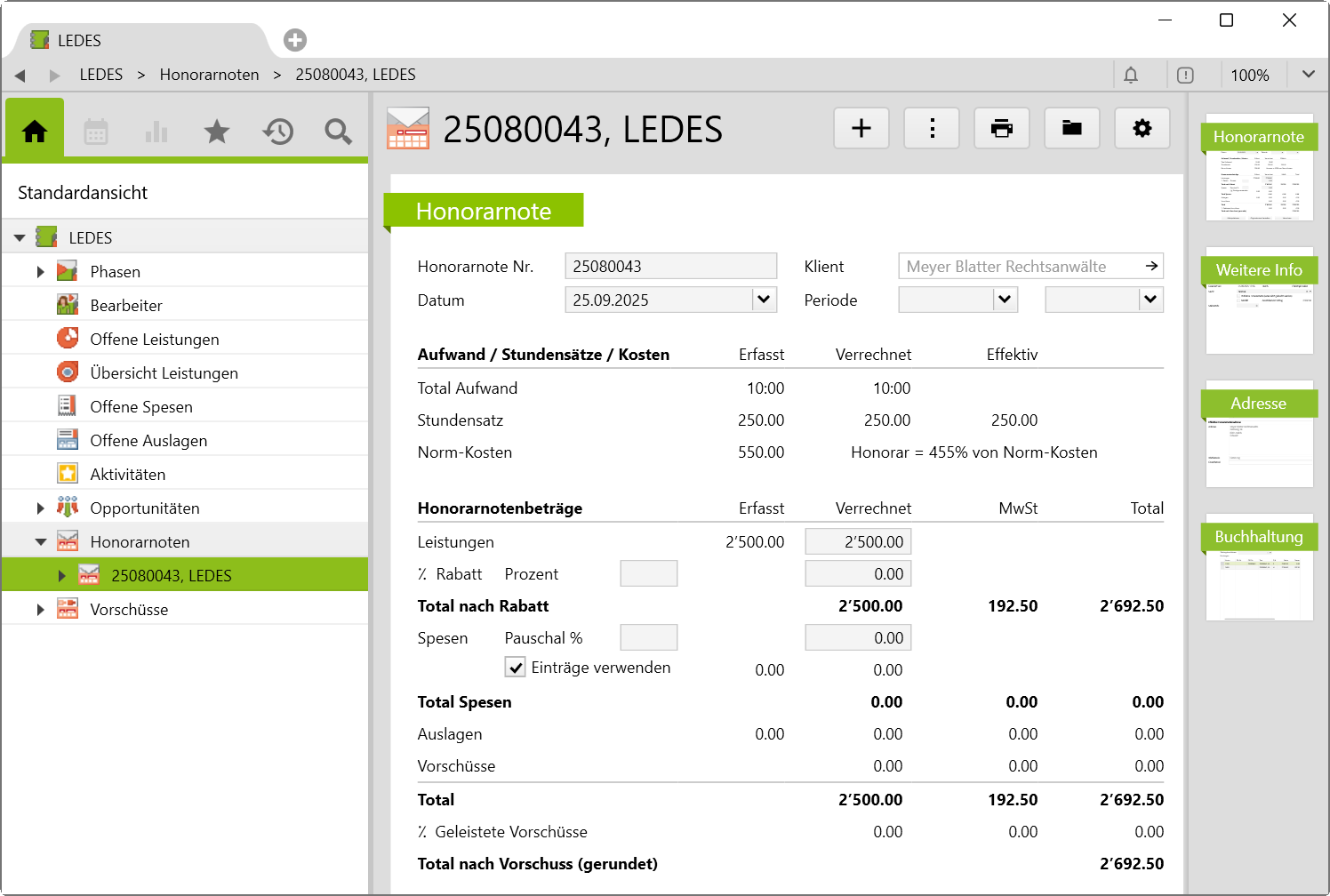
Task: Open favorites star icon
Action: point(217,132)
